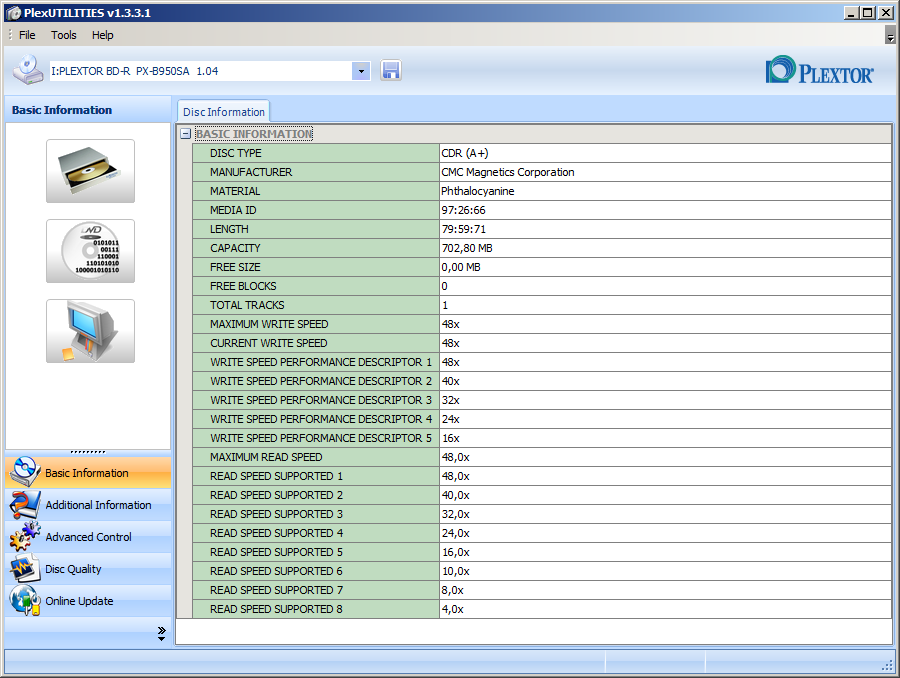Click the drive name field I:PLEXTOR BD-R
Image resolution: width=900 pixels, height=678 pixels.
click(x=200, y=71)
